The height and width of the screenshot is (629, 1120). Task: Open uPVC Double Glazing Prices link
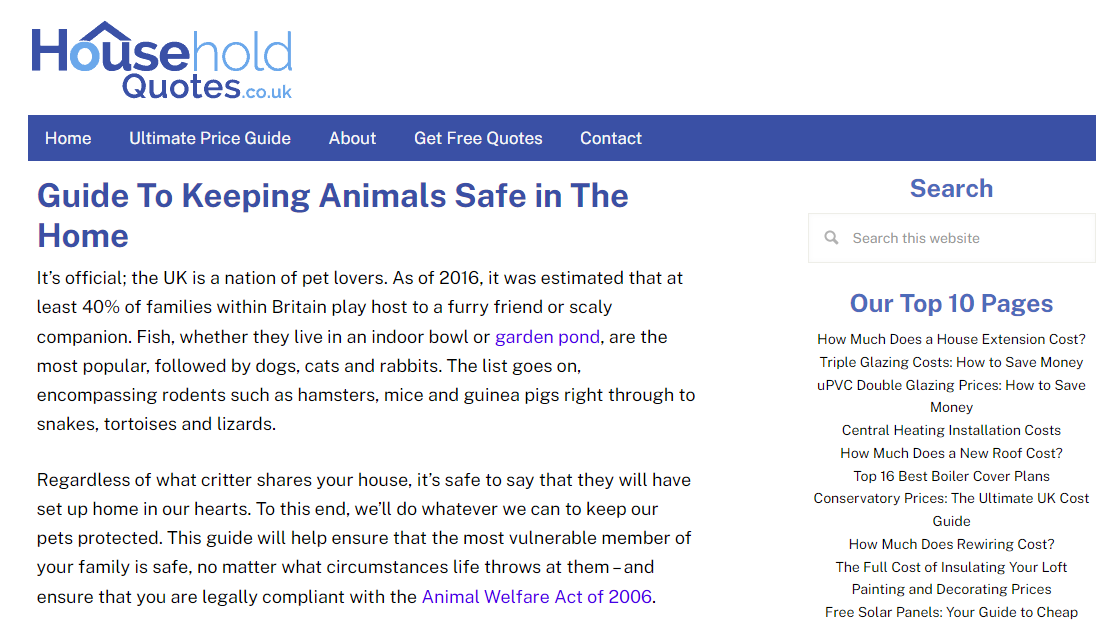click(x=951, y=385)
